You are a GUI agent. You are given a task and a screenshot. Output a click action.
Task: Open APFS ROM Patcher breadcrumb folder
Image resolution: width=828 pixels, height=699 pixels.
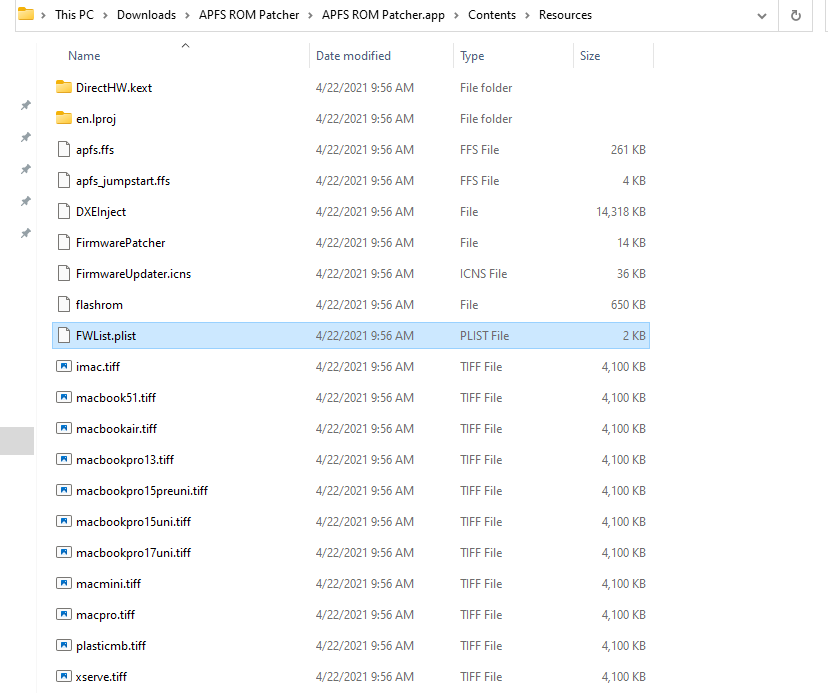pyautogui.click(x=249, y=15)
